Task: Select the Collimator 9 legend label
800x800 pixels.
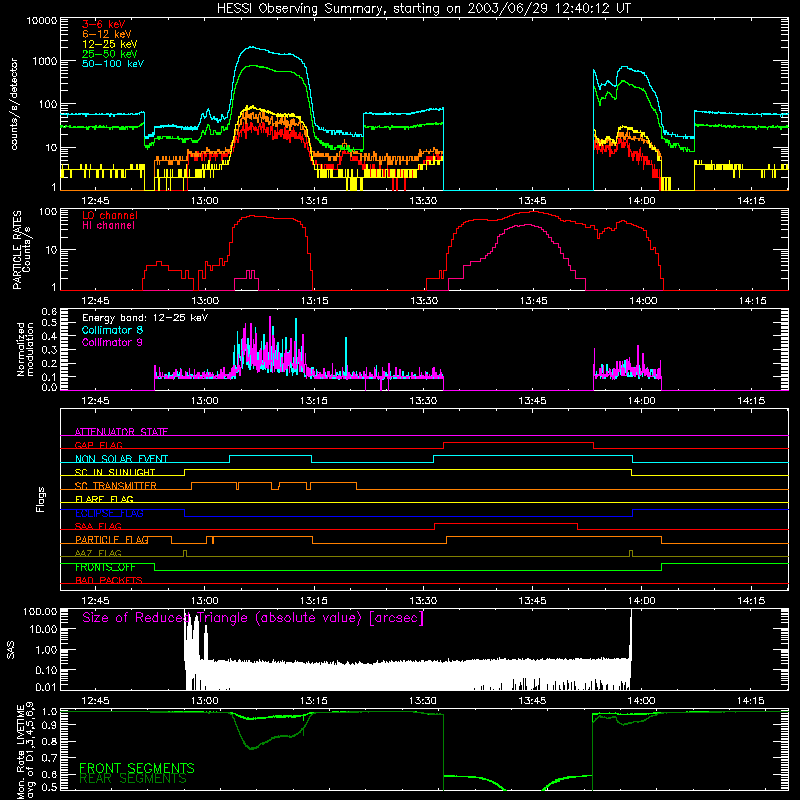Action: tap(112, 342)
